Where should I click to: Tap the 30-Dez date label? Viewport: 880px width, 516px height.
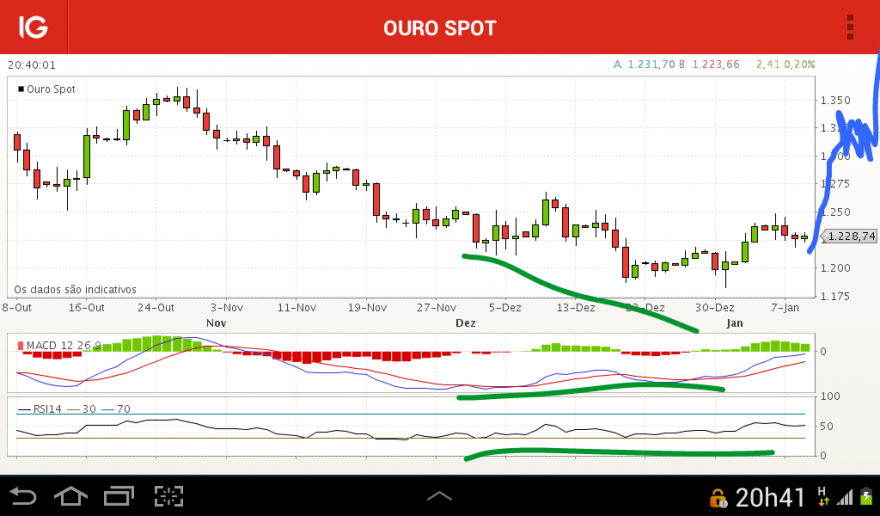714,307
